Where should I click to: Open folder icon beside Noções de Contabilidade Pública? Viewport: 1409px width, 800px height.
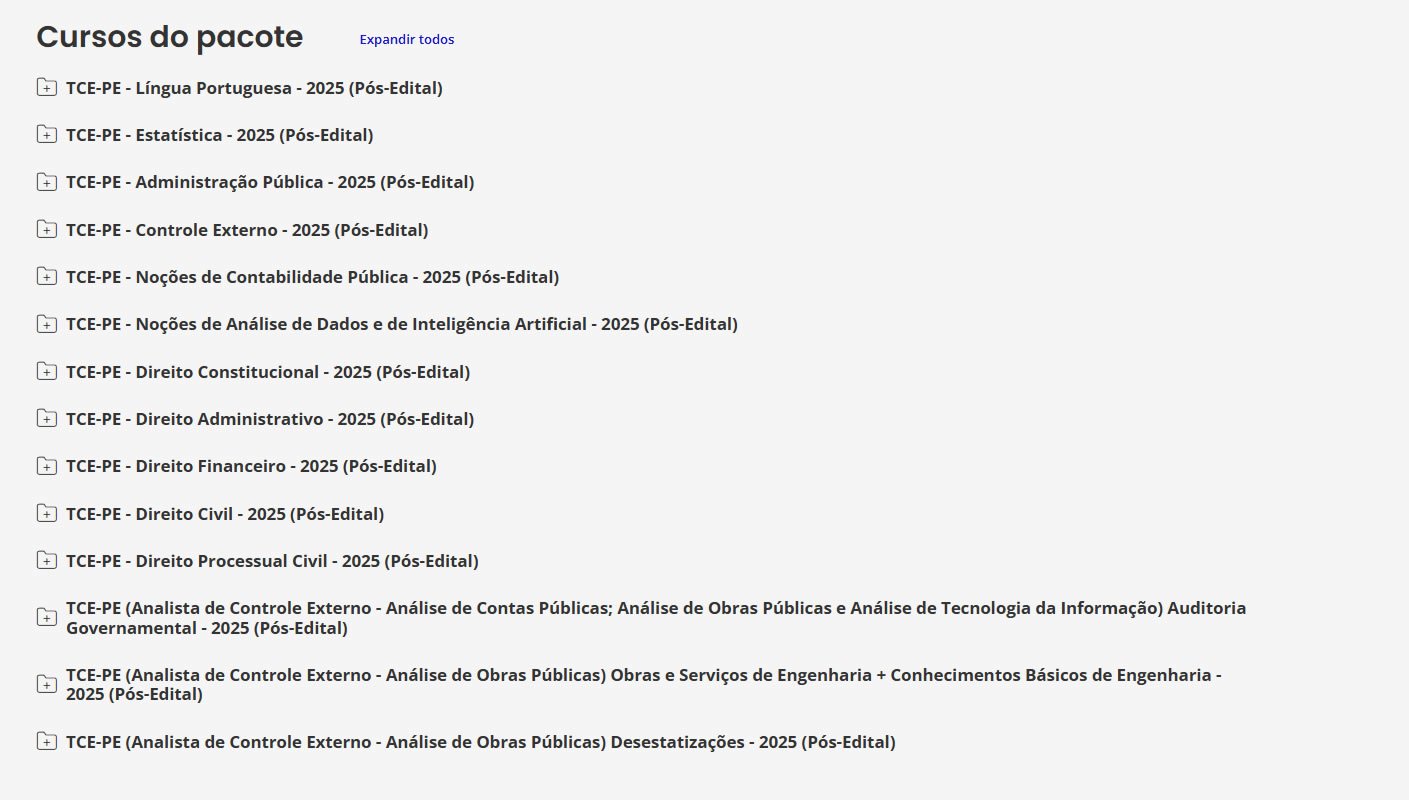(46, 277)
